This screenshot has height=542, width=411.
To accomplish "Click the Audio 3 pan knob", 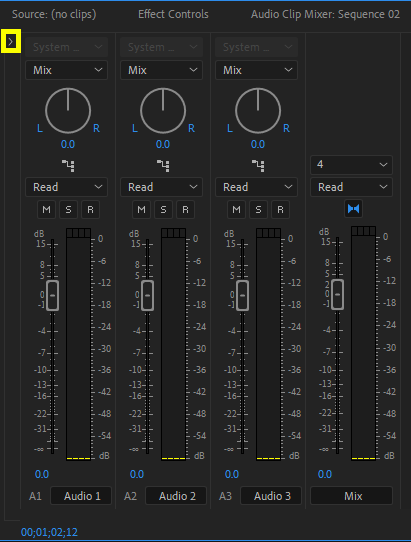I will 258,111.
